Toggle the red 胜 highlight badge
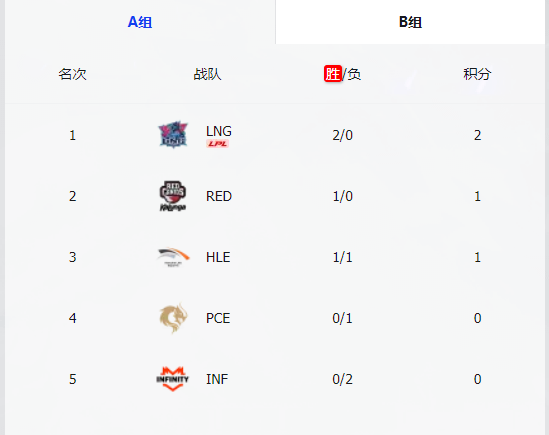 coord(333,74)
